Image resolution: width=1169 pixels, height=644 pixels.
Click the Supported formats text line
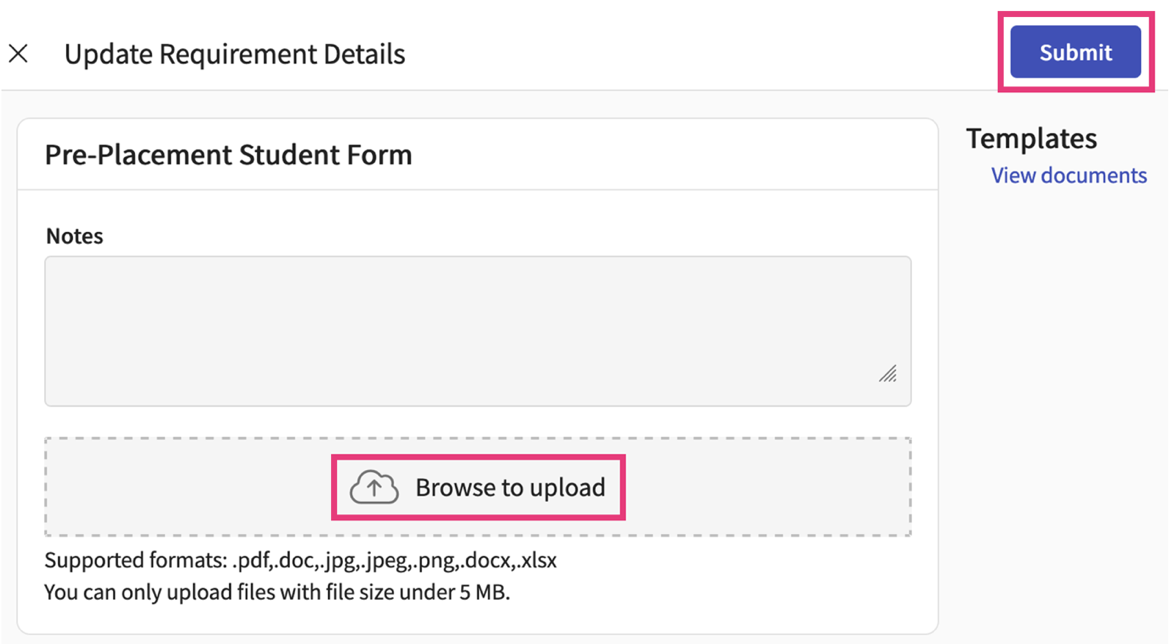300,560
